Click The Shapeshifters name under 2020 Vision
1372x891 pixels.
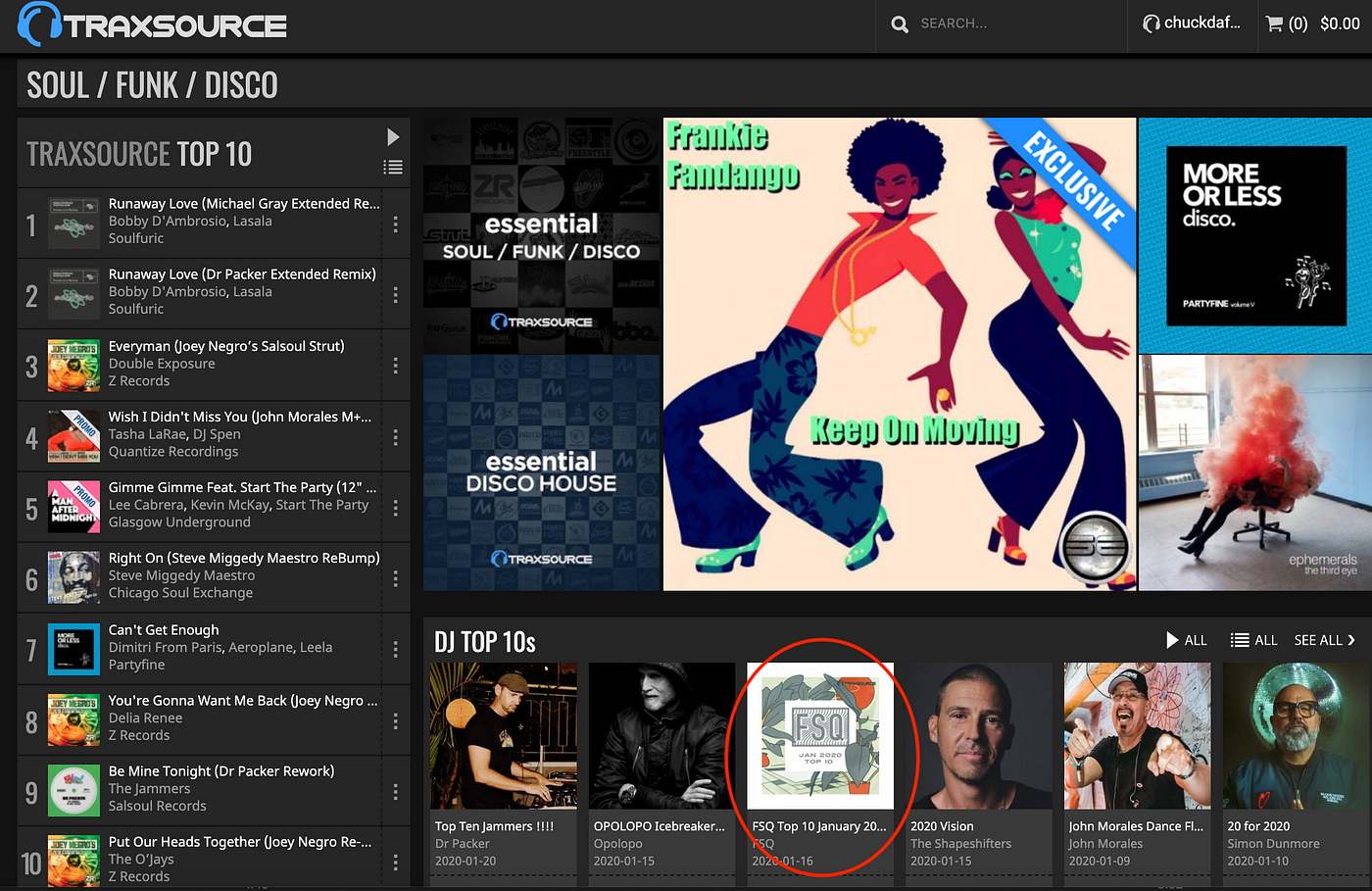click(960, 843)
